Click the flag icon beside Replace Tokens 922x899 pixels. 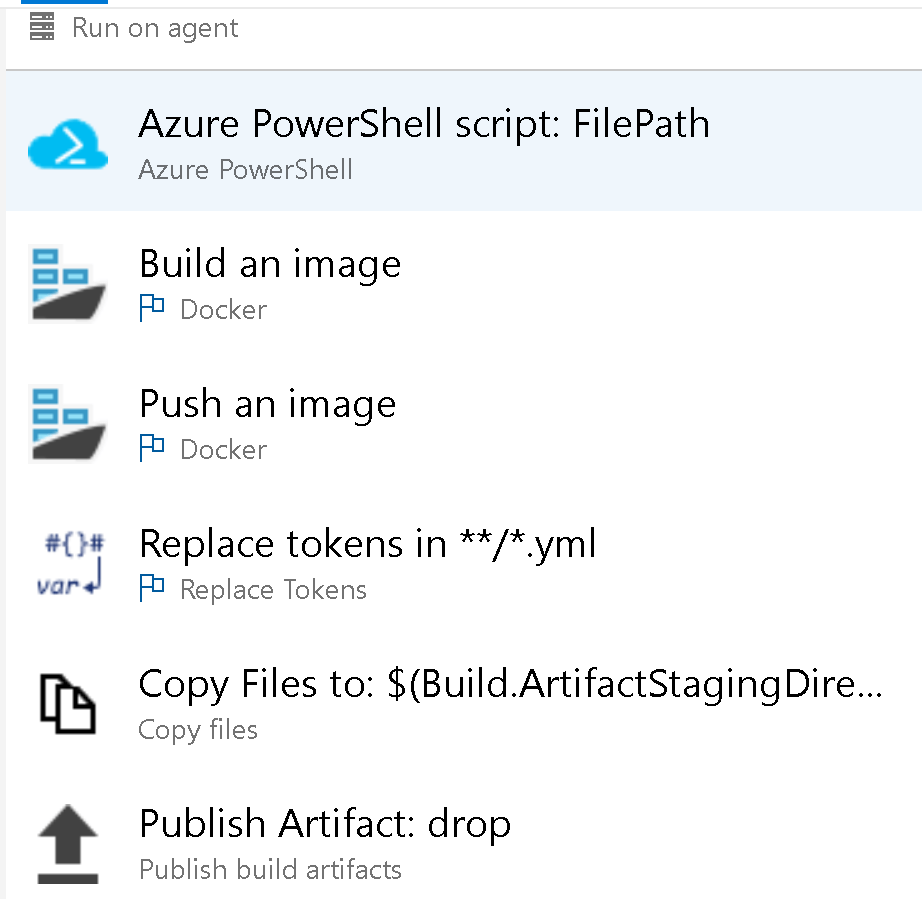(x=152, y=589)
